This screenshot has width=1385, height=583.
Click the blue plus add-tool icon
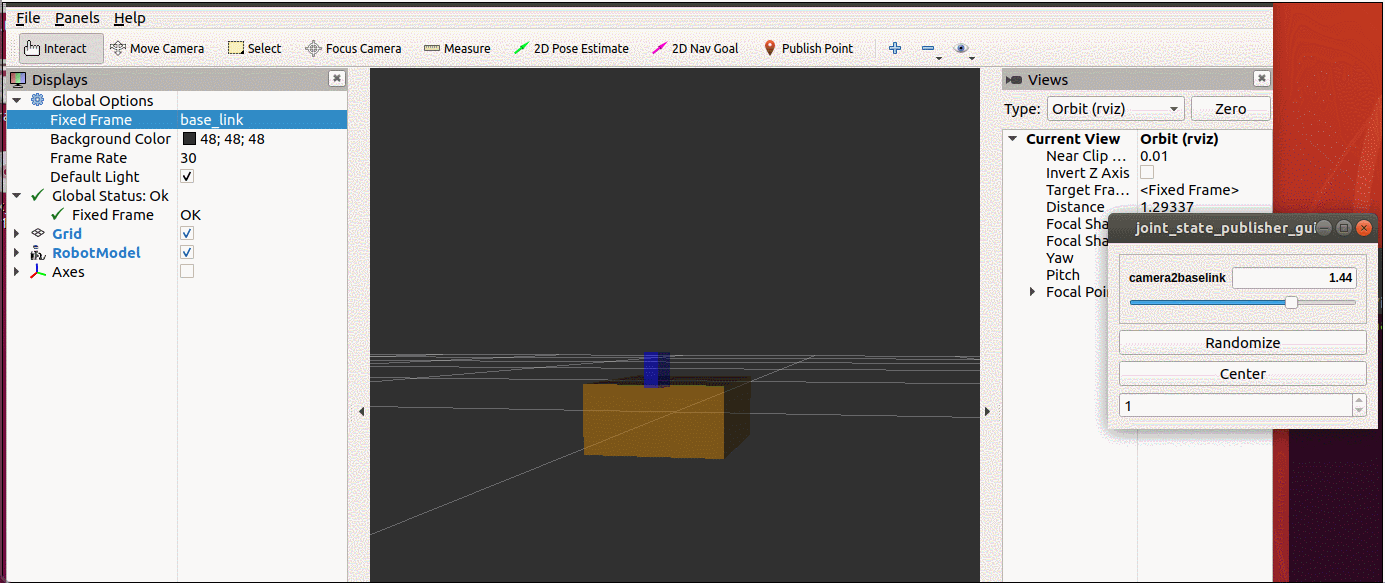pos(895,48)
